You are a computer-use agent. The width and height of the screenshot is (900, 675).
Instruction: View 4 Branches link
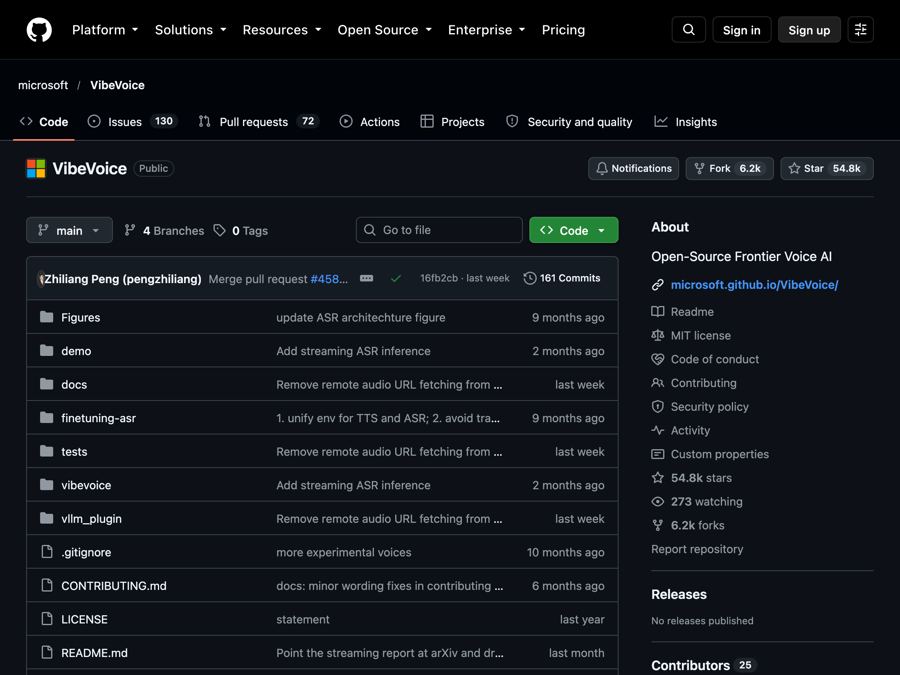pyautogui.click(x=164, y=230)
